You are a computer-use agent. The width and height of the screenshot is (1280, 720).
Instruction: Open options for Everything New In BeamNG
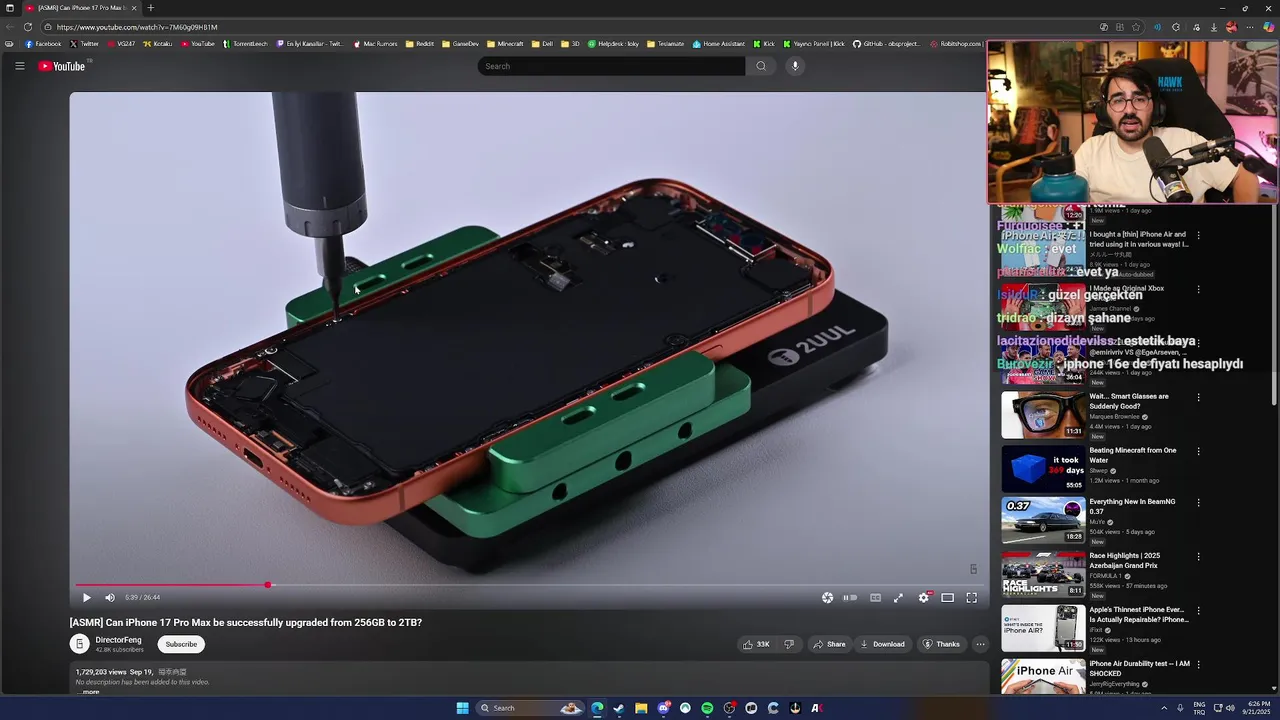pyautogui.click(x=1198, y=502)
